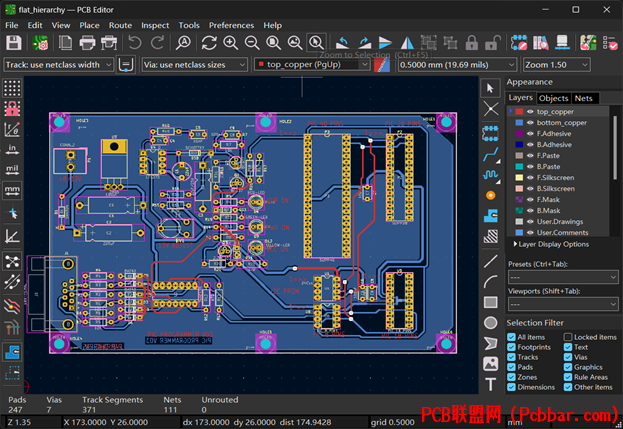623x429 pixels.
Task: Refresh the view
Action: point(209,43)
